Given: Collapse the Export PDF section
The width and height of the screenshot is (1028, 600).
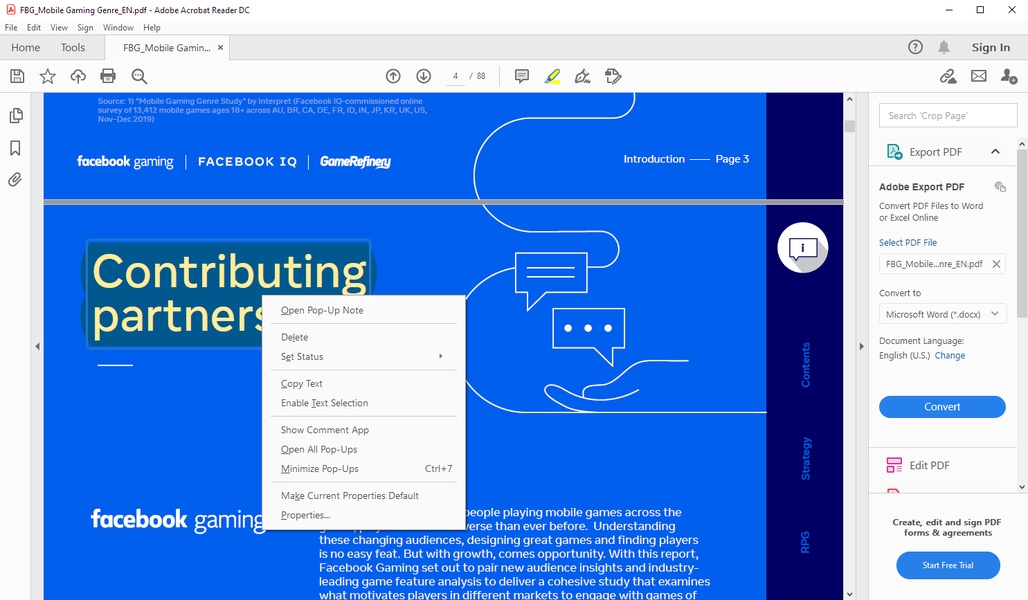Looking at the screenshot, I should tap(995, 152).
